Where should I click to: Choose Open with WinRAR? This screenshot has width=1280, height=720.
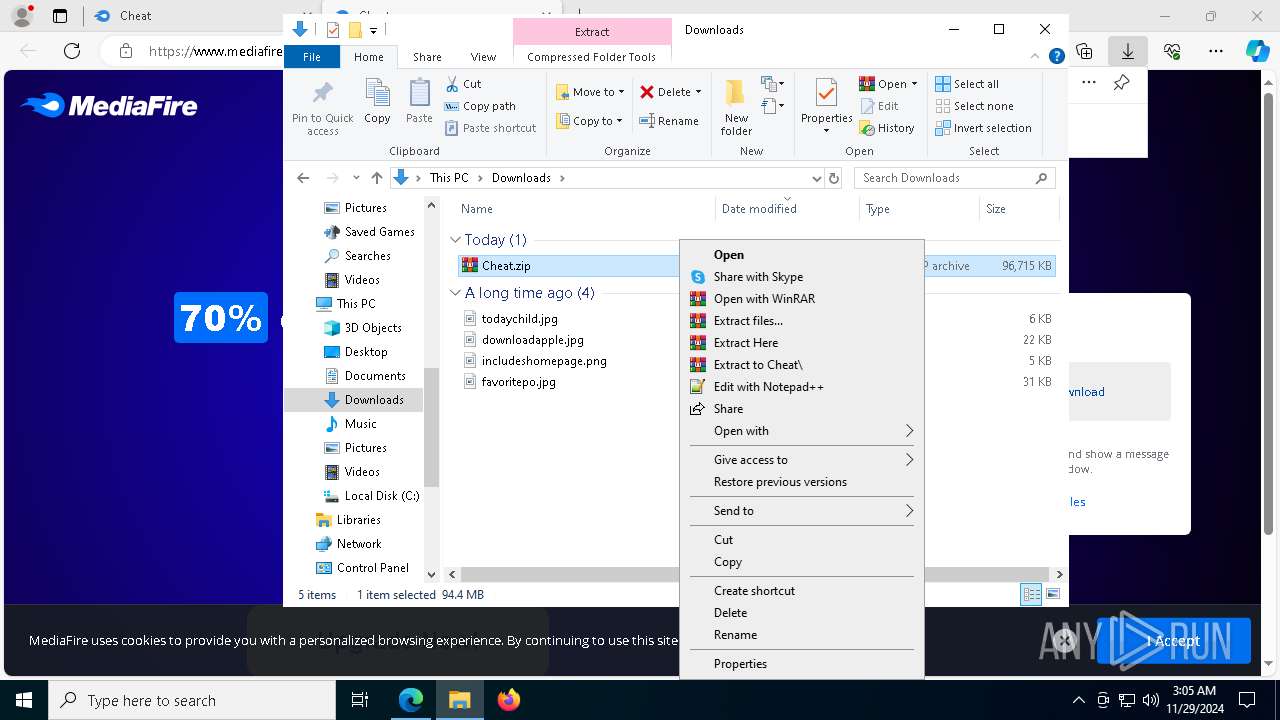(x=801, y=299)
